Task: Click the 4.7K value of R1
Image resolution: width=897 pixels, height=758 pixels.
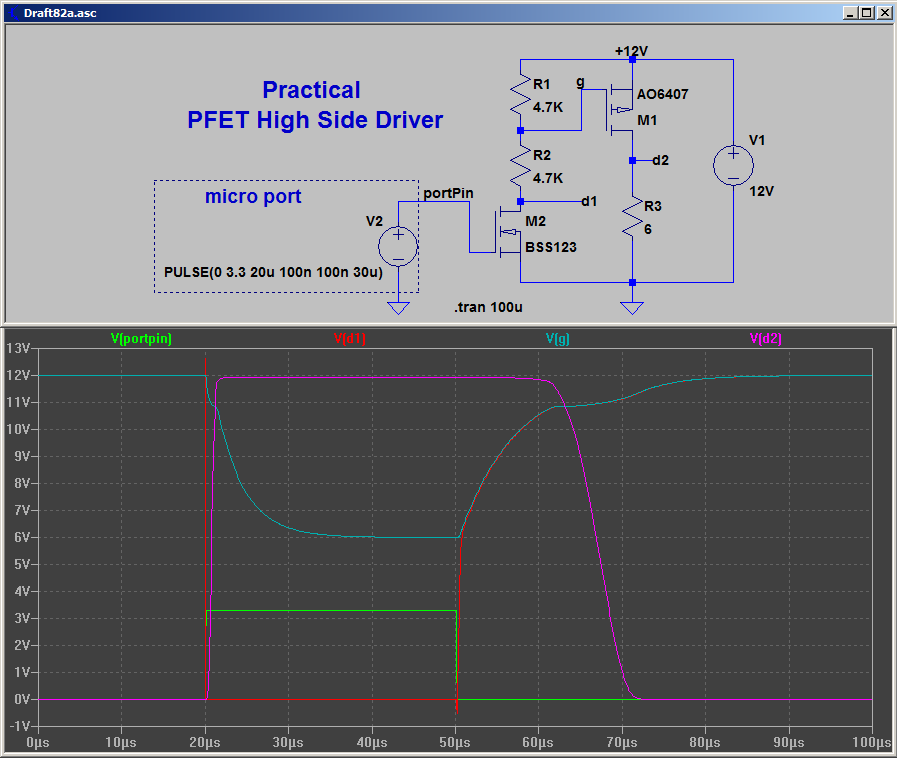Action: [548, 107]
